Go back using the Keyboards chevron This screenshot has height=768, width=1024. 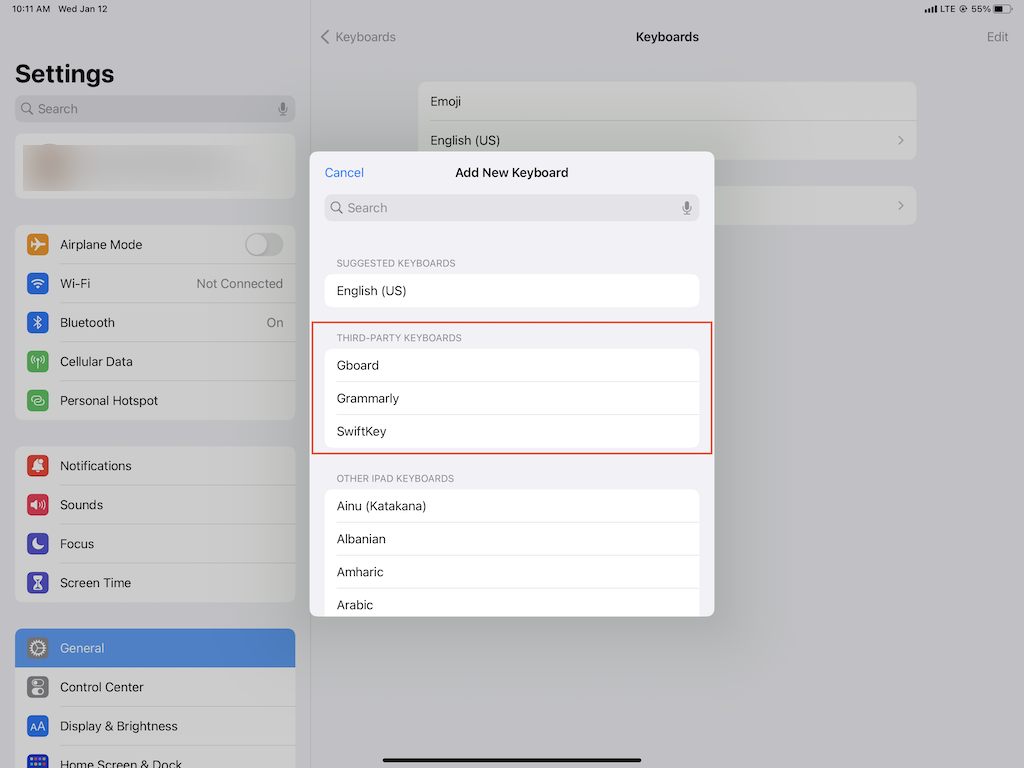tap(357, 36)
